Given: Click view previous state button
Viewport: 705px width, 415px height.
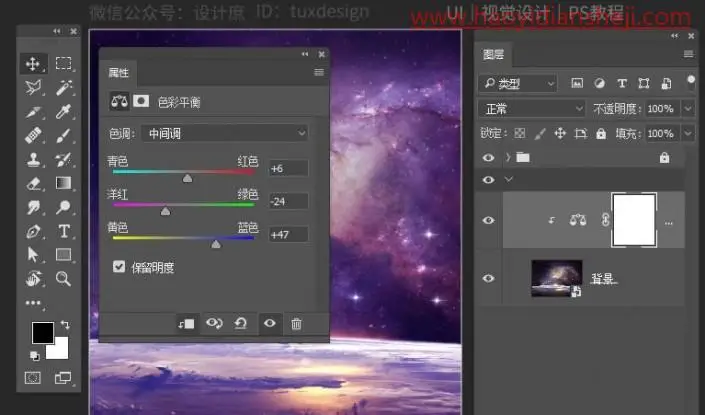Looking at the screenshot, I should coord(214,323).
